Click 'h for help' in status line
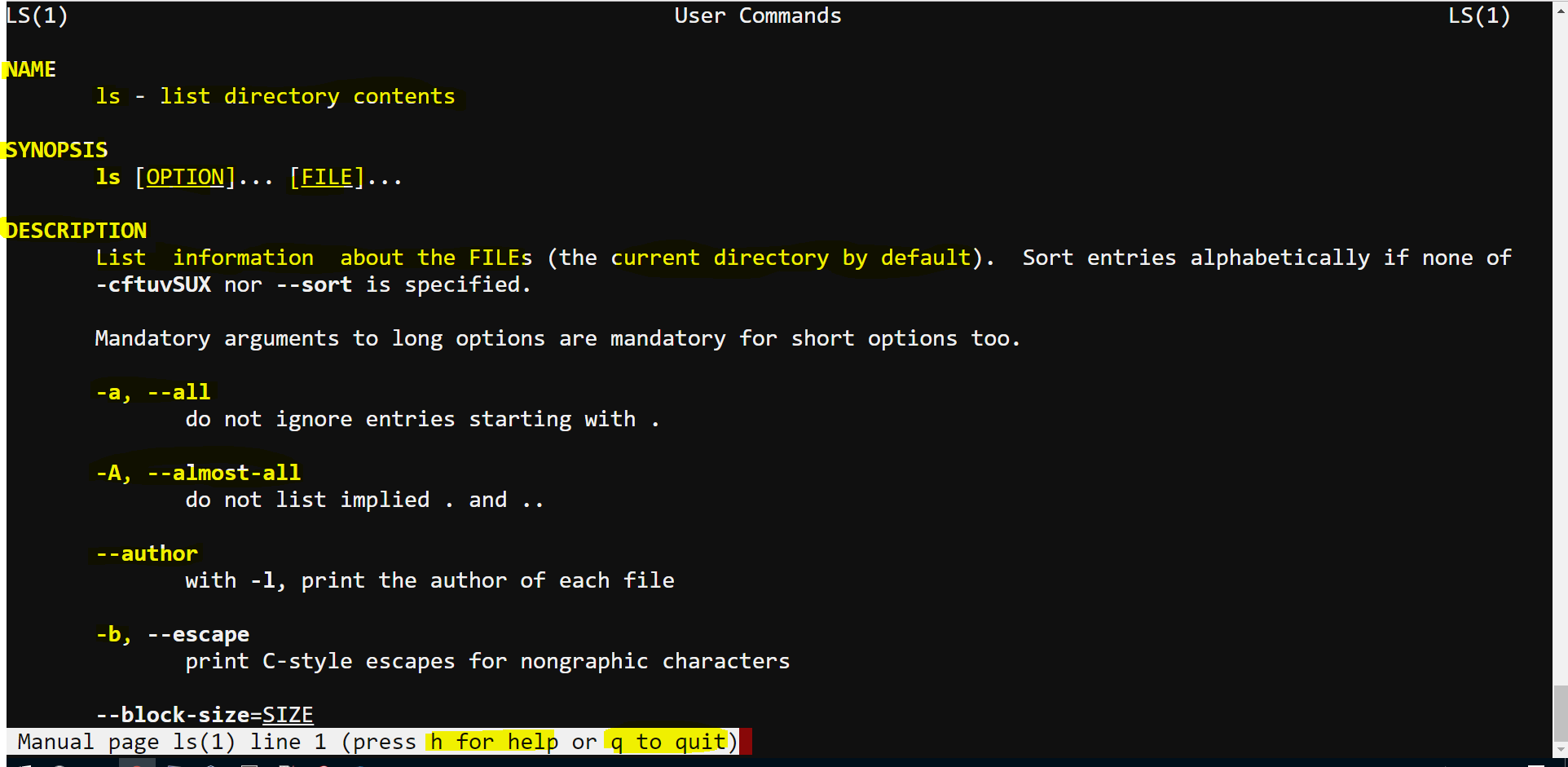Screen dimensions: 1568x767 click(x=494, y=742)
